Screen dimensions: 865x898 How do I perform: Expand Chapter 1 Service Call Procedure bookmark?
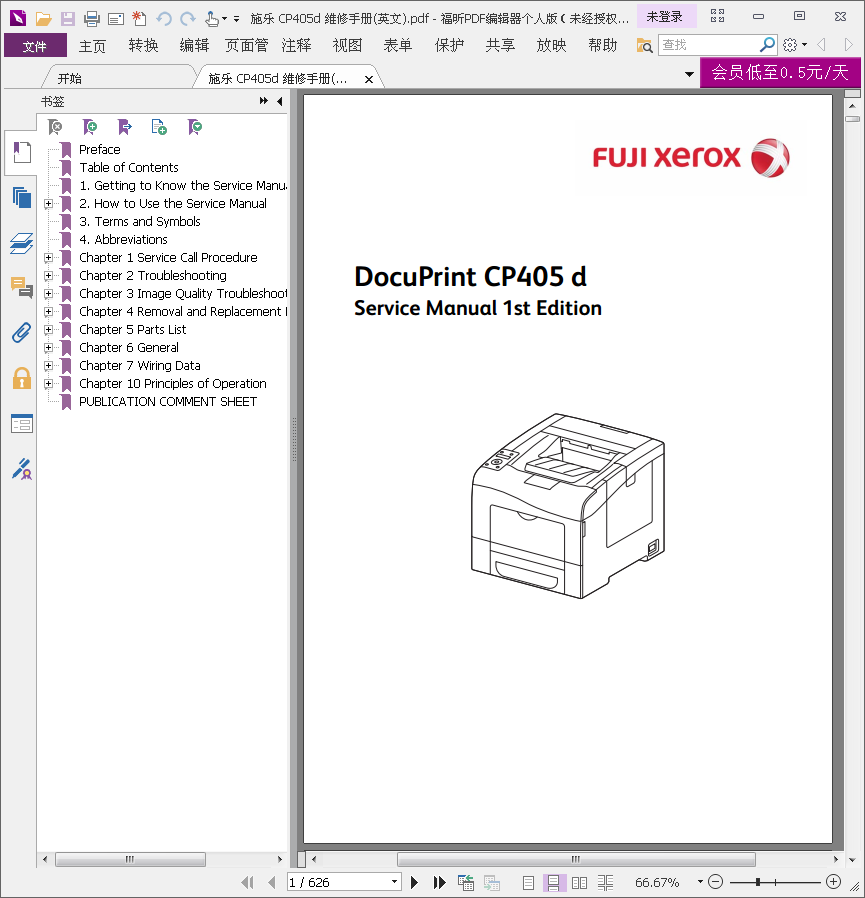pos(49,258)
